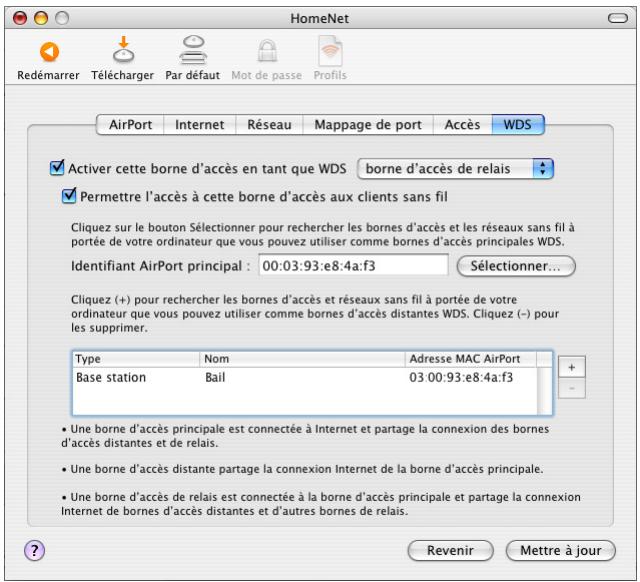Click the MAC address 03:00:93:e8:4a:f3 cell
The image size is (640, 582).
coord(461,378)
